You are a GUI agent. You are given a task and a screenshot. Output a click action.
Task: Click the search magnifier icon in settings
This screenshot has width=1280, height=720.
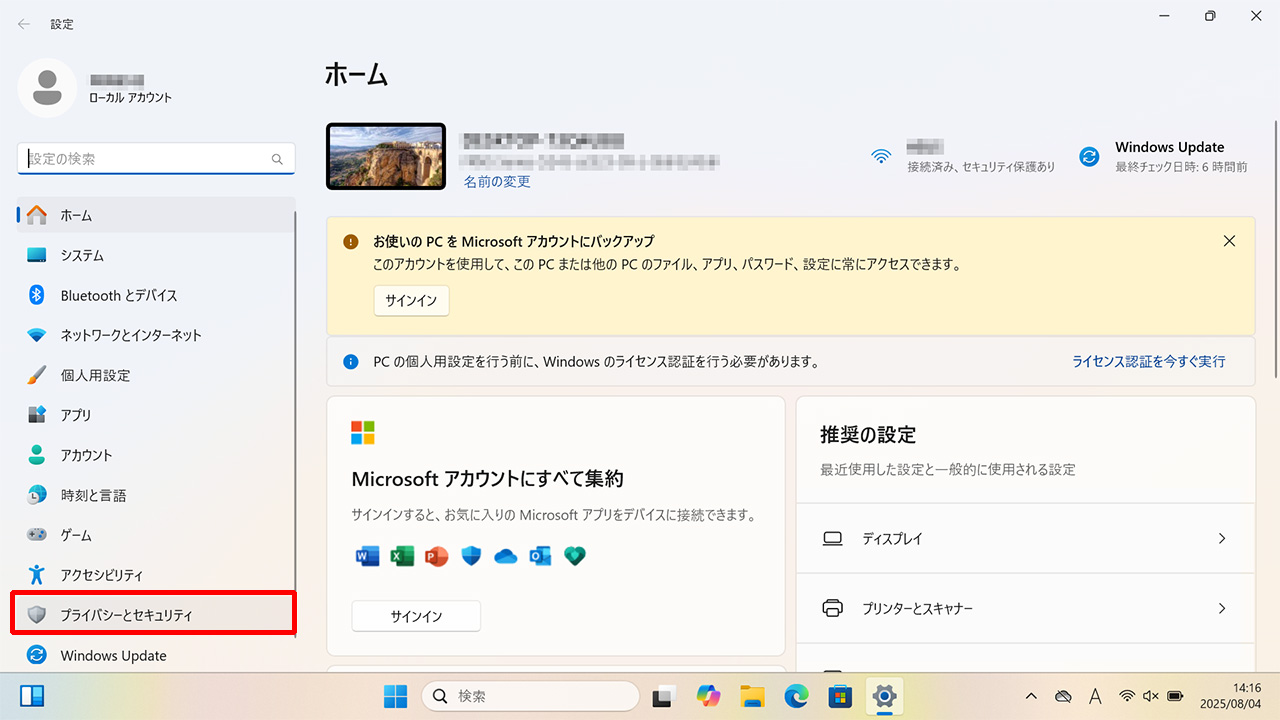pyautogui.click(x=277, y=159)
